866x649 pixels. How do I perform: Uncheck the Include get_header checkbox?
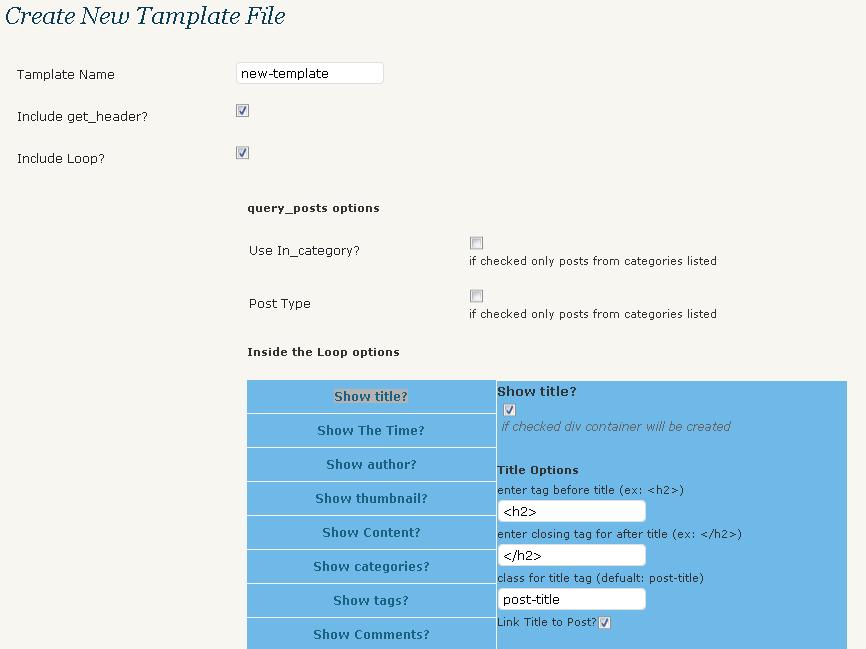(x=242, y=110)
